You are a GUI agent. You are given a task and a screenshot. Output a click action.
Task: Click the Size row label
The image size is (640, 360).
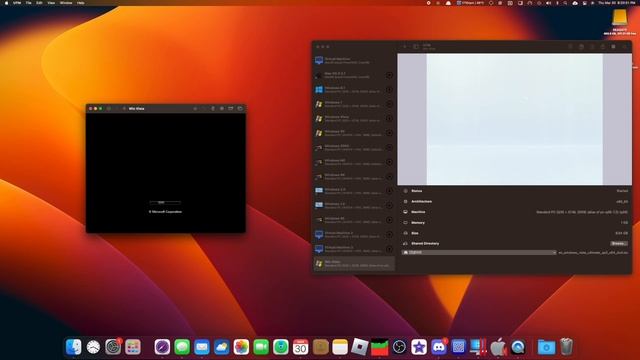[415, 233]
